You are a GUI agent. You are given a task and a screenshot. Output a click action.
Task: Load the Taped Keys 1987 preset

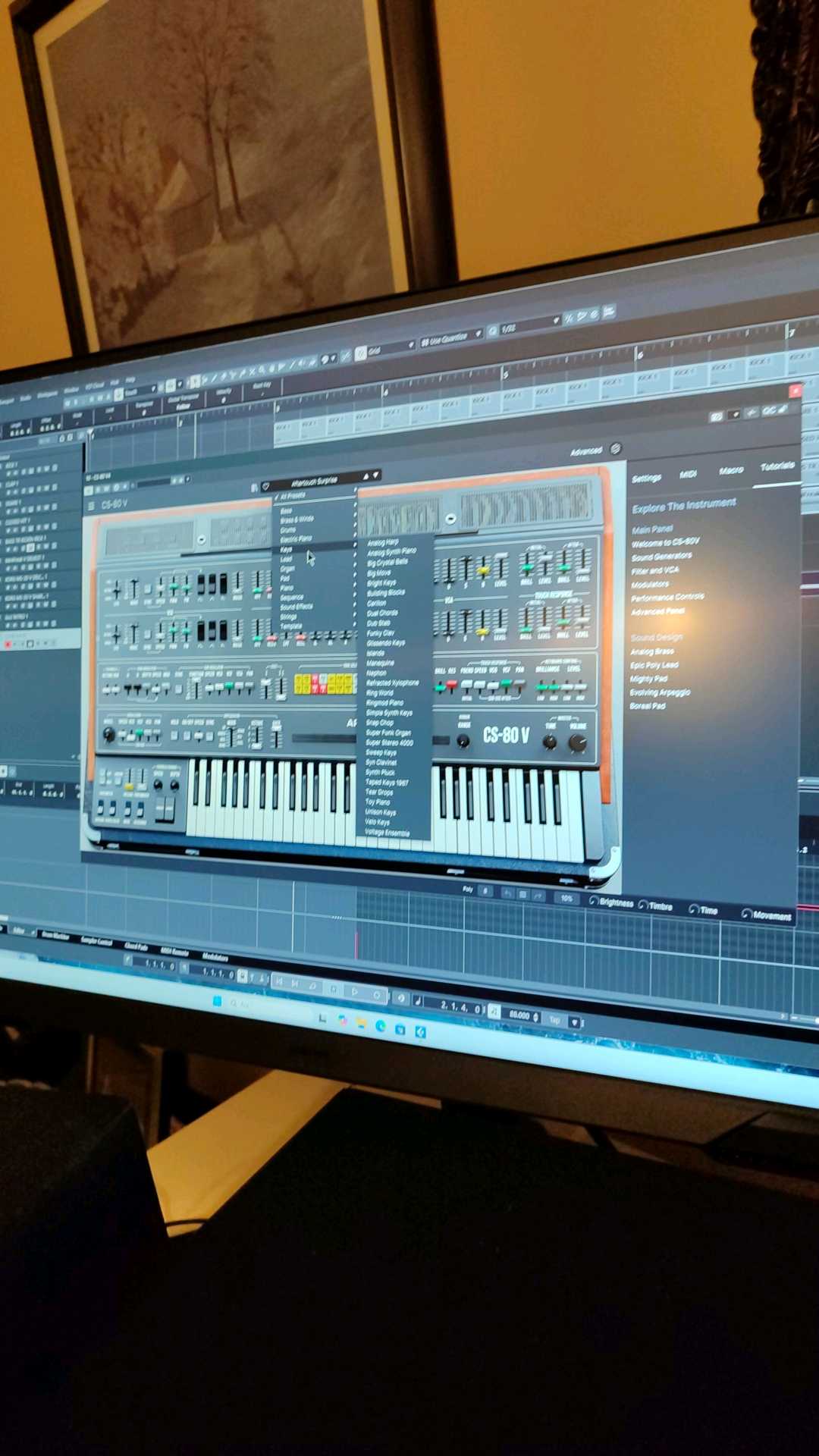tap(387, 782)
